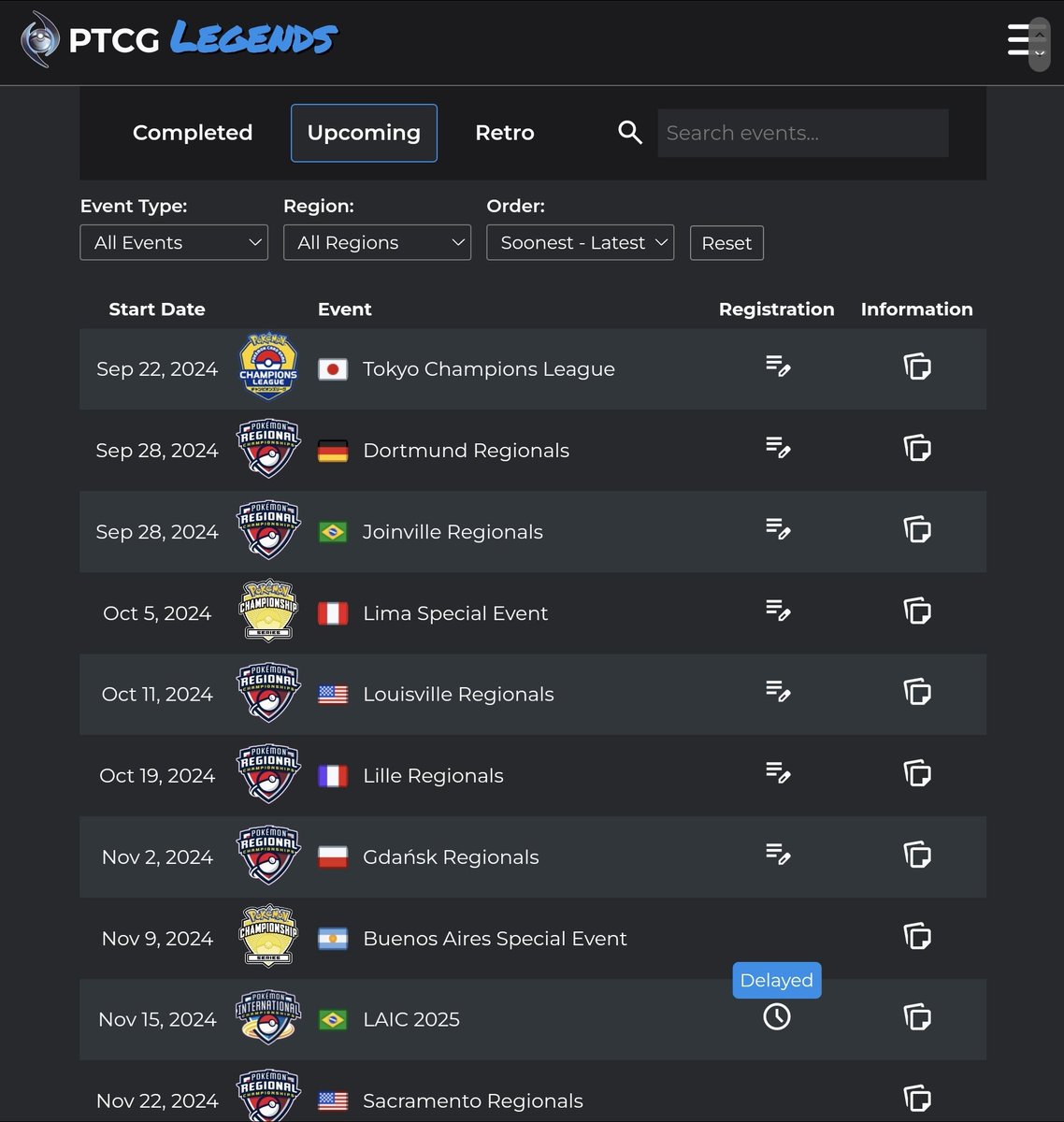Viewport: 1064px width, 1122px height.
Task: Click the Reset button
Action: click(x=726, y=242)
